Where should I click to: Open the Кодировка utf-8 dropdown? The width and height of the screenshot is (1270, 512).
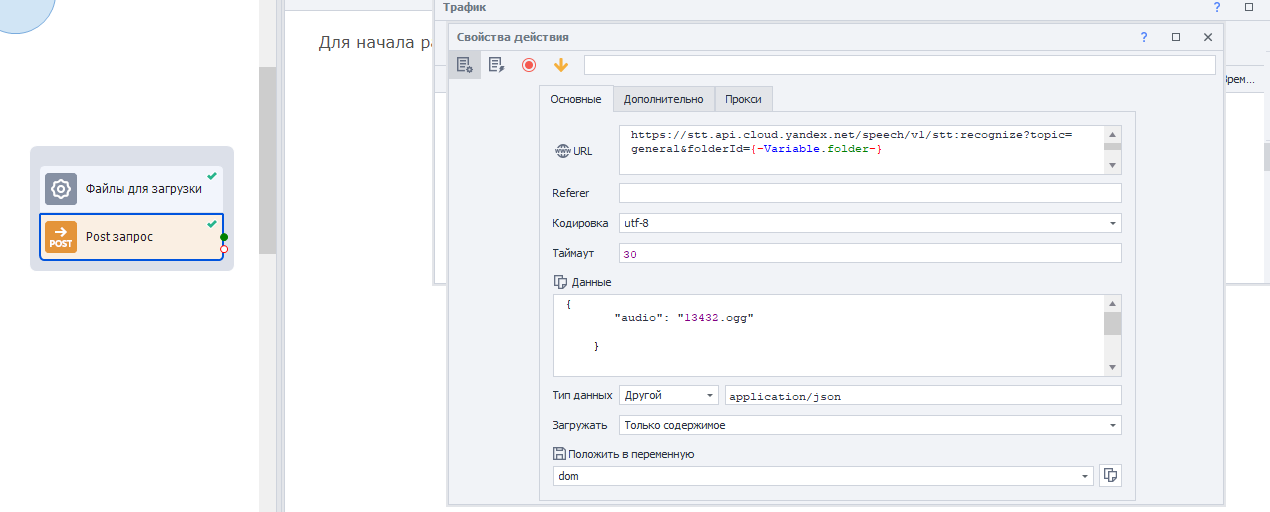(1112, 223)
